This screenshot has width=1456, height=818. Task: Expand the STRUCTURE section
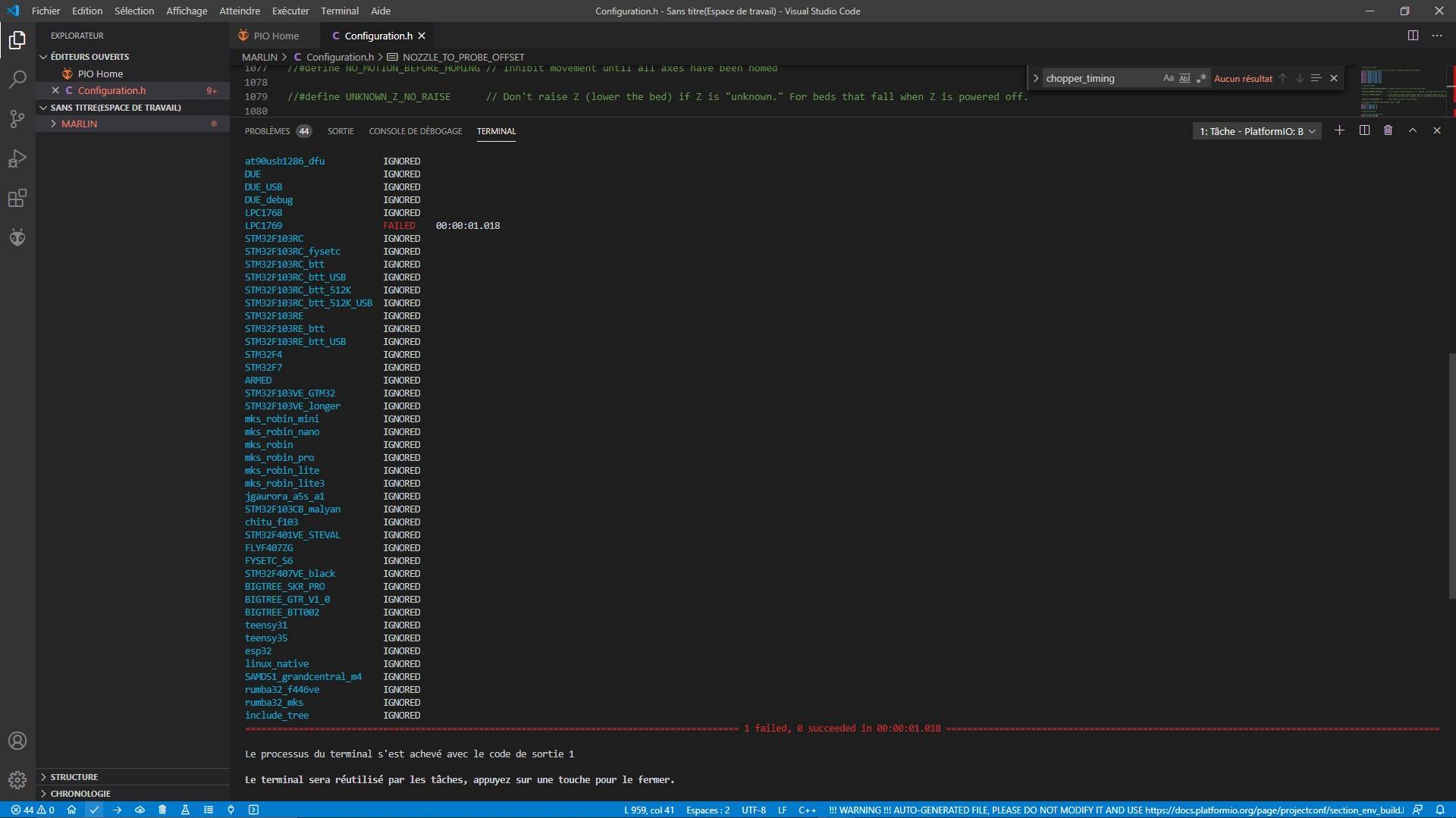(74, 777)
